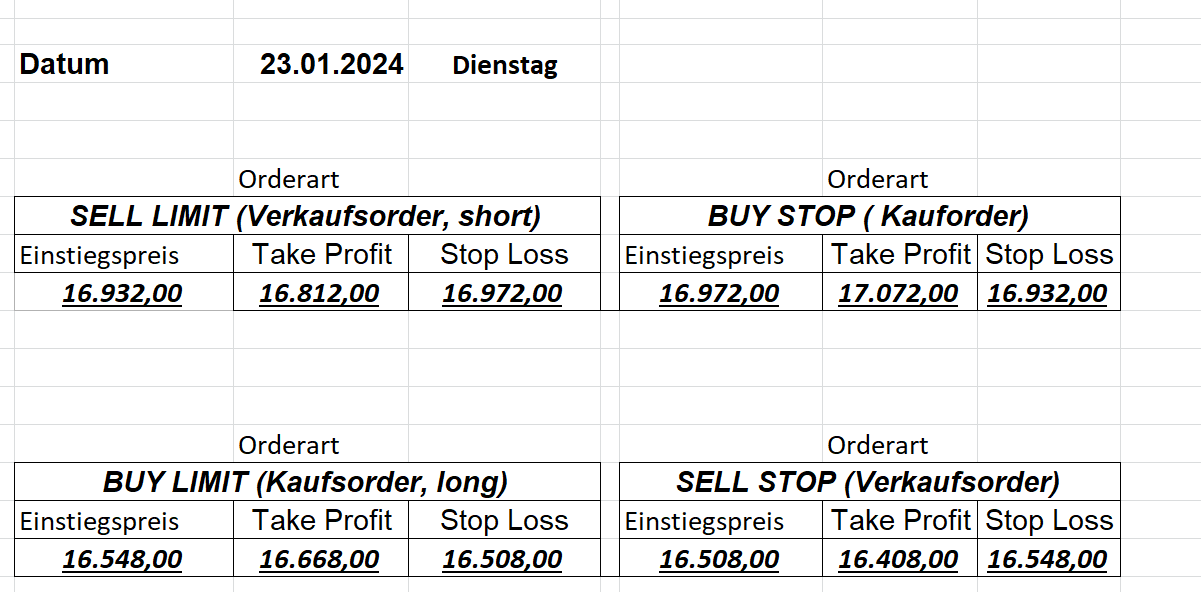Select the SELL STOP Stop Loss value 16.548,00

1047,560
